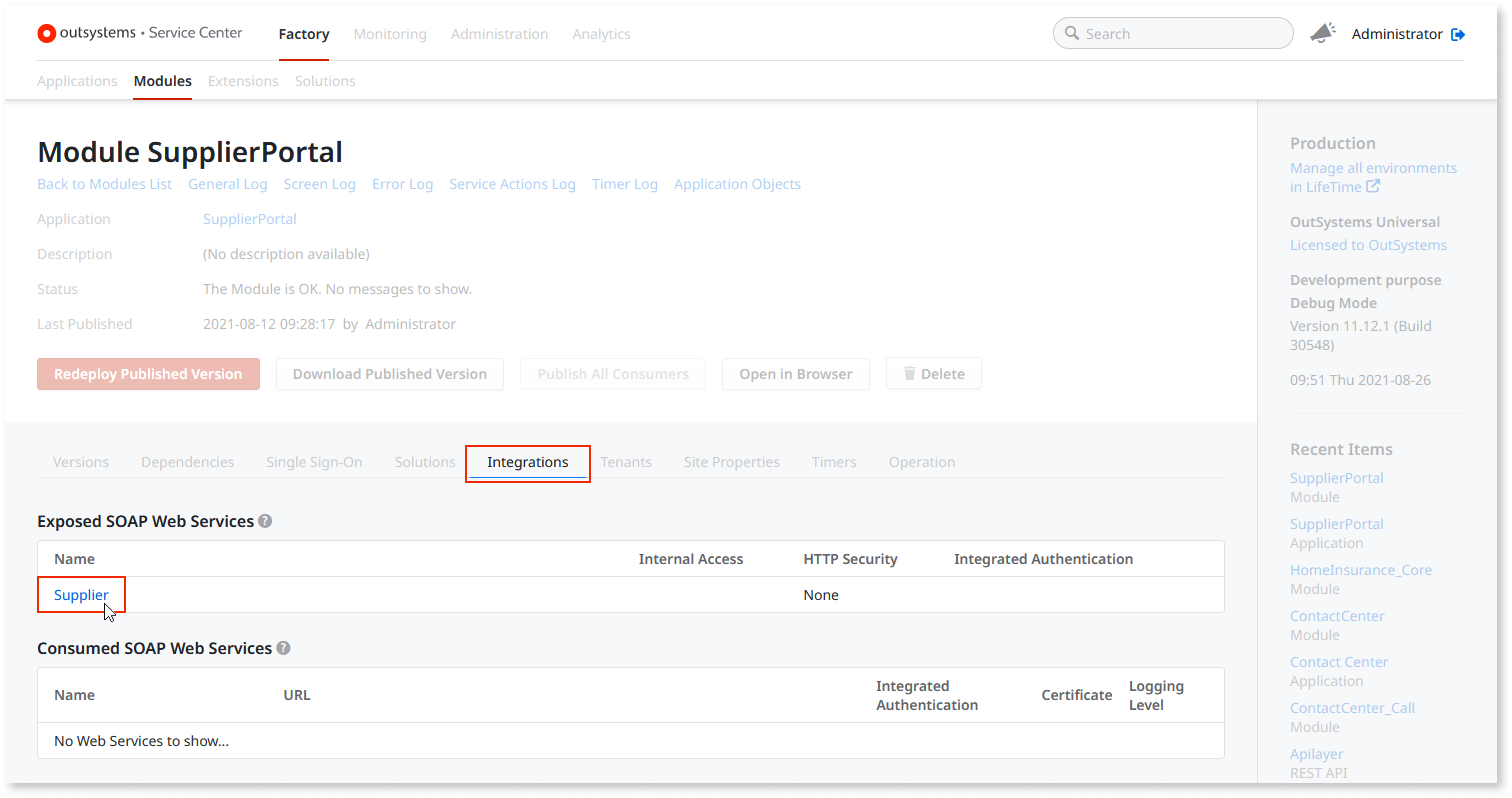Click the OutSystems logo icon
1512x798 pixels.
click(46, 33)
